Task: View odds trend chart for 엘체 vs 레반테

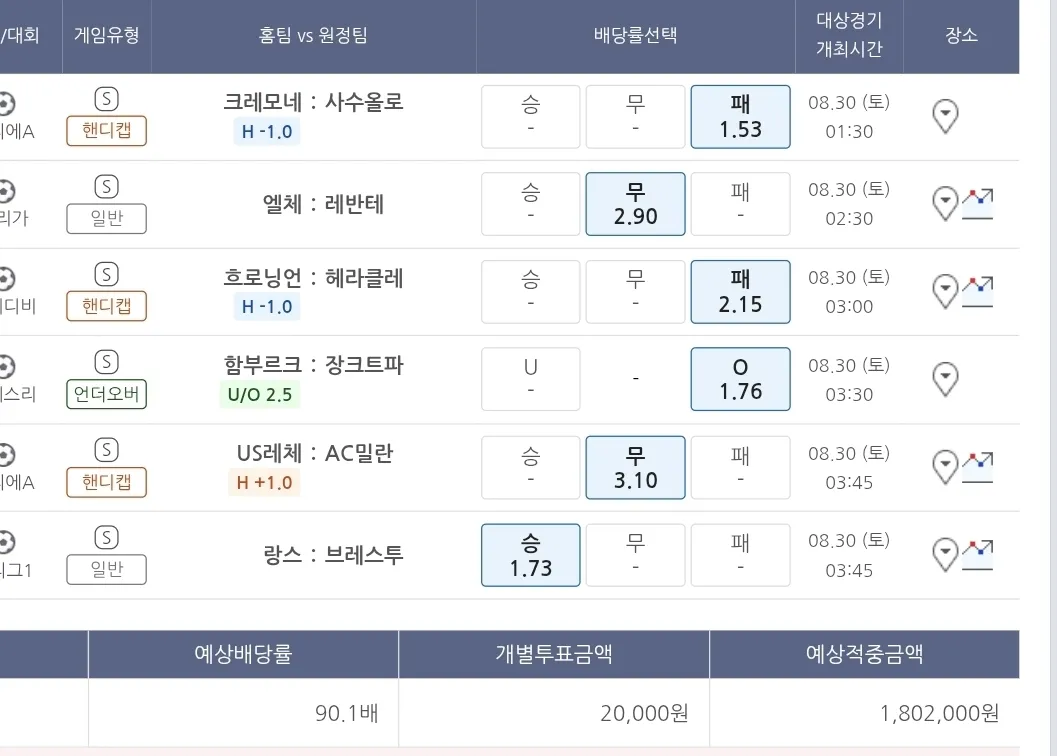Action: [x=978, y=204]
